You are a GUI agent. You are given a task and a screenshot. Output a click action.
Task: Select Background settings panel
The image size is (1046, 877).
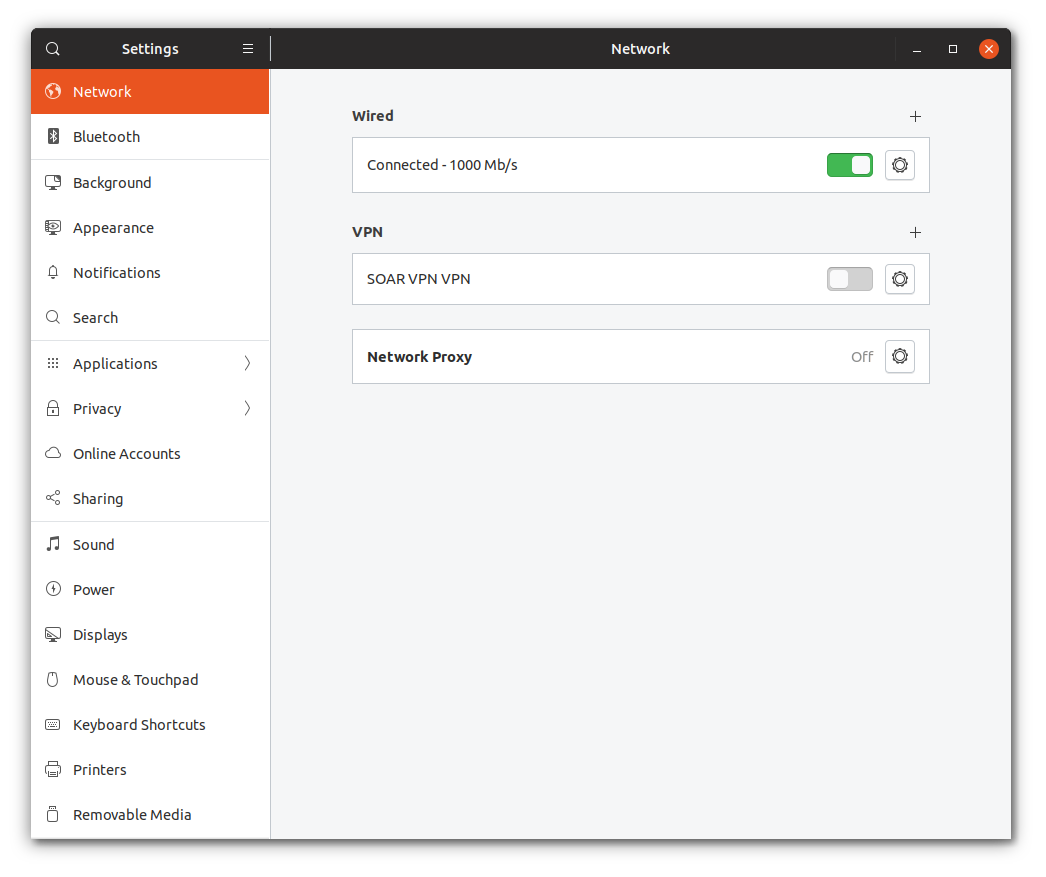150,183
